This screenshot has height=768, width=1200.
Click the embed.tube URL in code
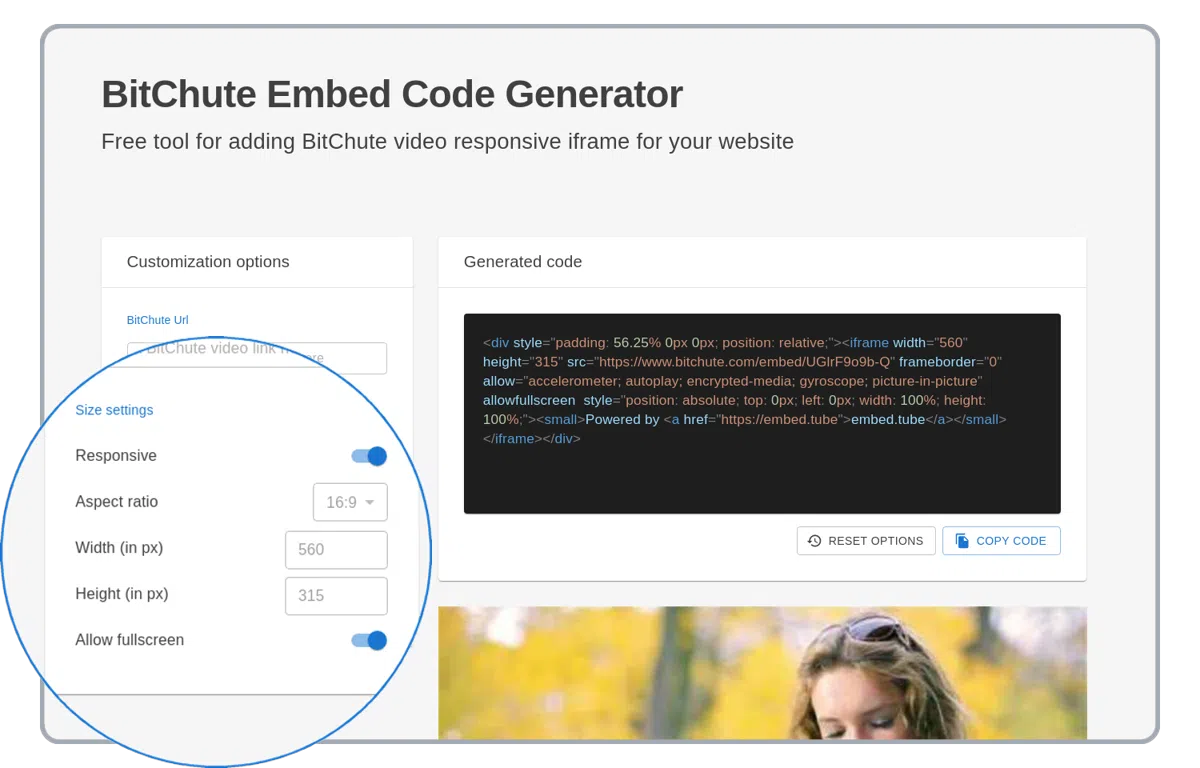[x=783, y=419]
